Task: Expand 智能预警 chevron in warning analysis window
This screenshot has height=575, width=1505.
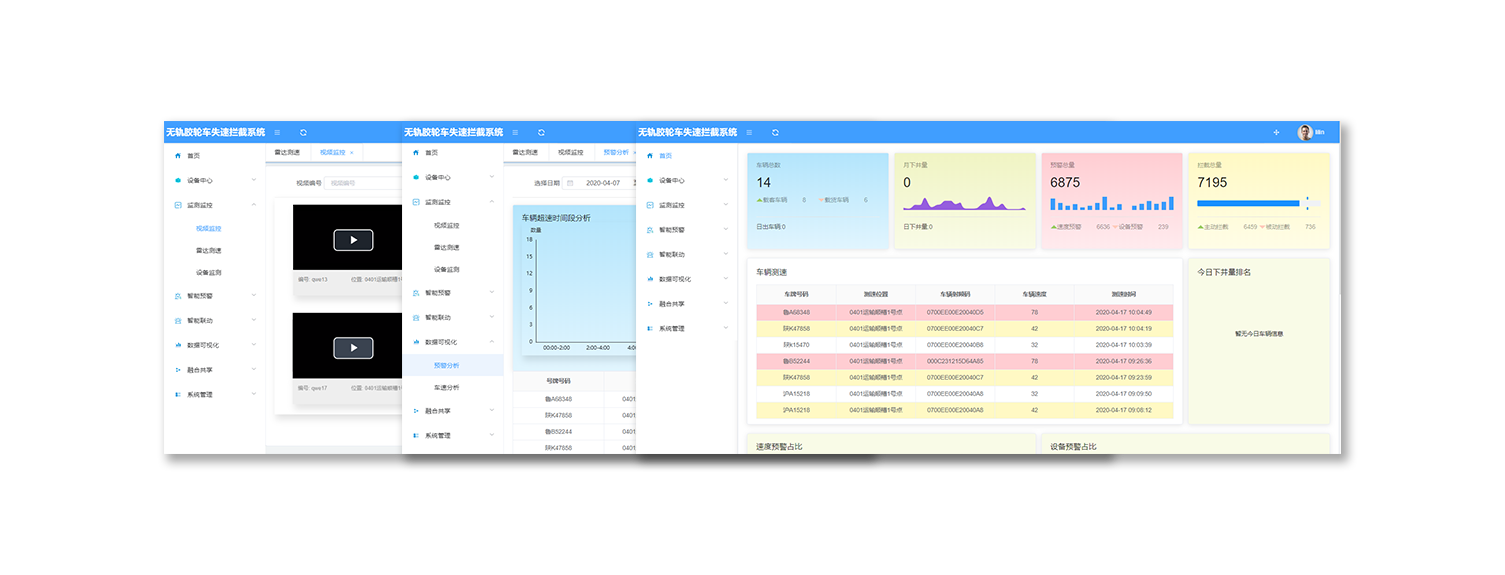Action: click(492, 293)
